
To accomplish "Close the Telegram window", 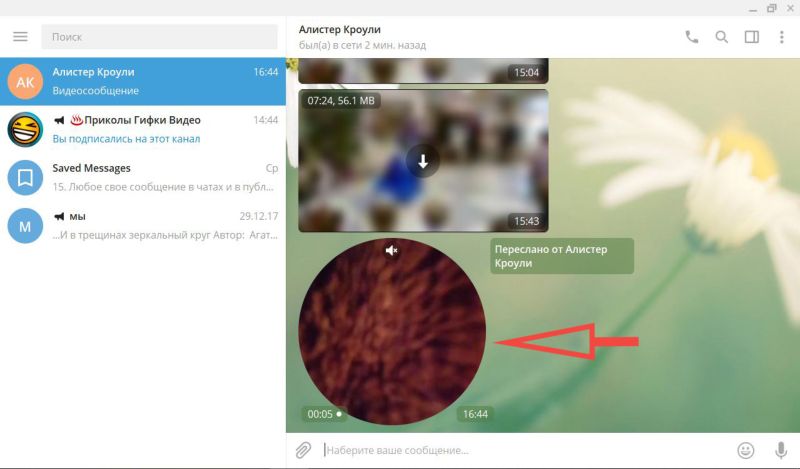I will [790, 8].
